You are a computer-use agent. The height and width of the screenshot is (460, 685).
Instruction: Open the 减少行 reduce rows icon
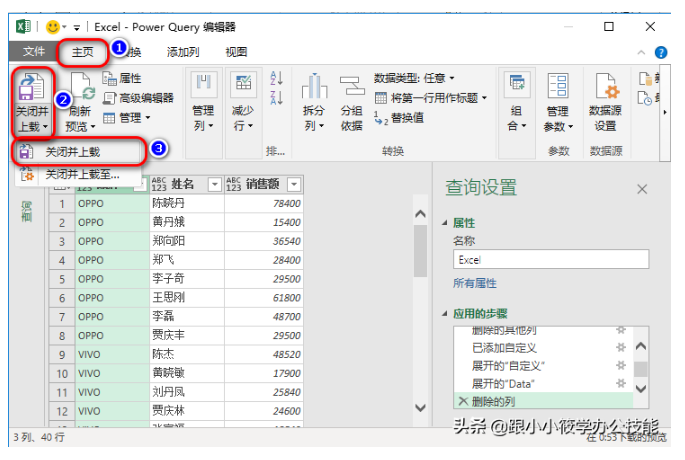click(x=243, y=83)
